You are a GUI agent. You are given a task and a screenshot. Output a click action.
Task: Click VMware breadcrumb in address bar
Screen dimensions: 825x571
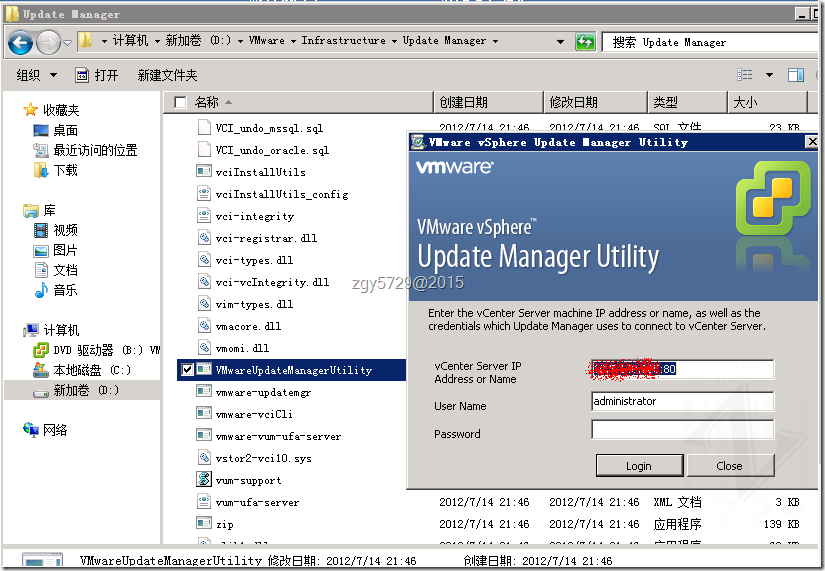(x=267, y=41)
